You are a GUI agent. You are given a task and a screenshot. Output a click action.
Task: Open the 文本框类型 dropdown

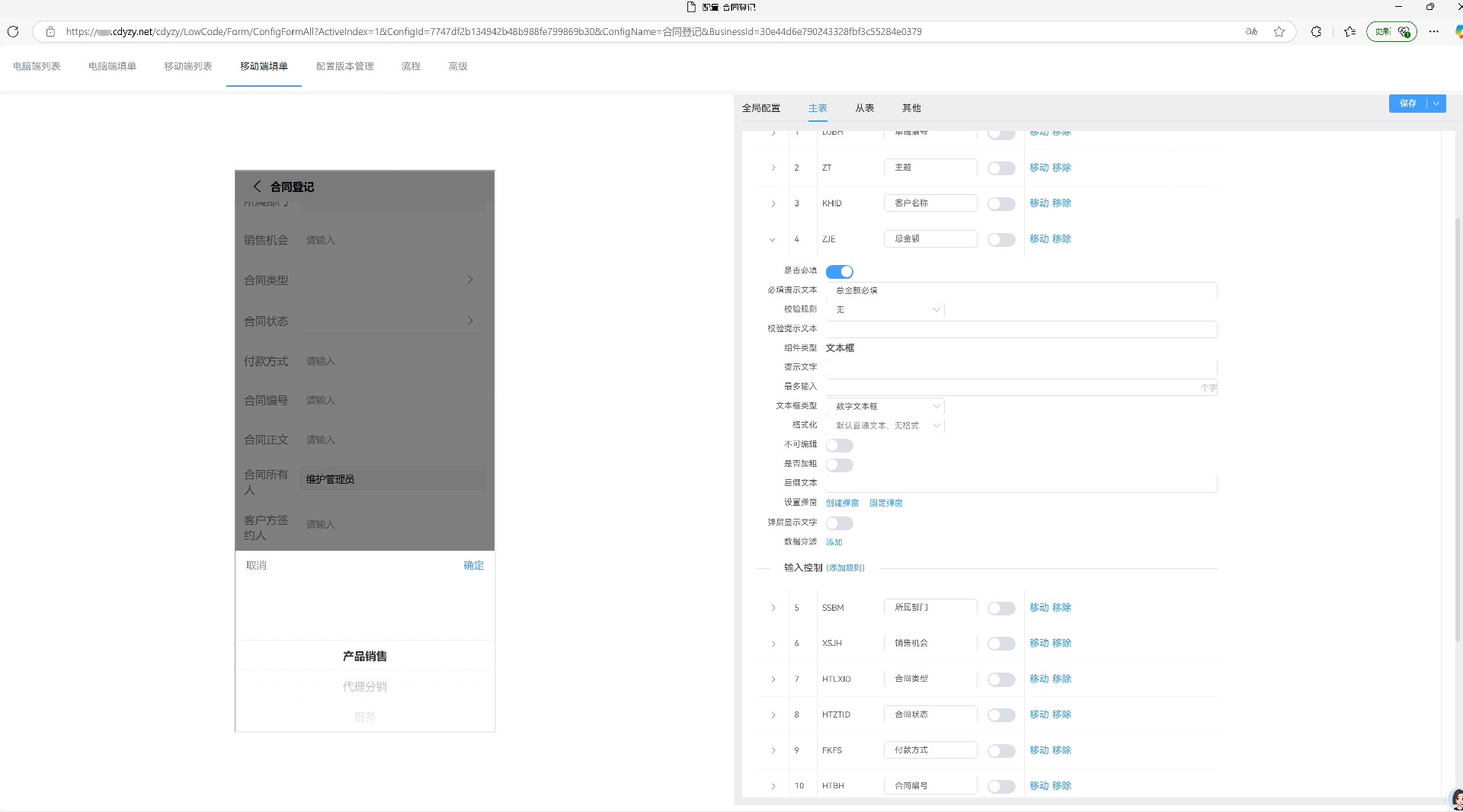pyautogui.click(x=886, y=407)
